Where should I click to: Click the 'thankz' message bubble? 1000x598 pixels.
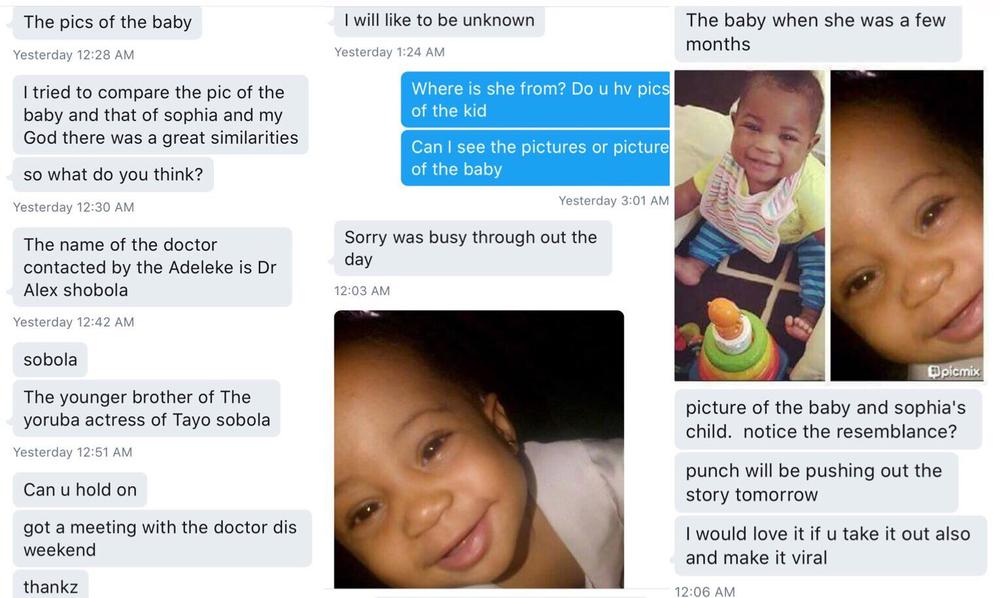(x=50, y=585)
